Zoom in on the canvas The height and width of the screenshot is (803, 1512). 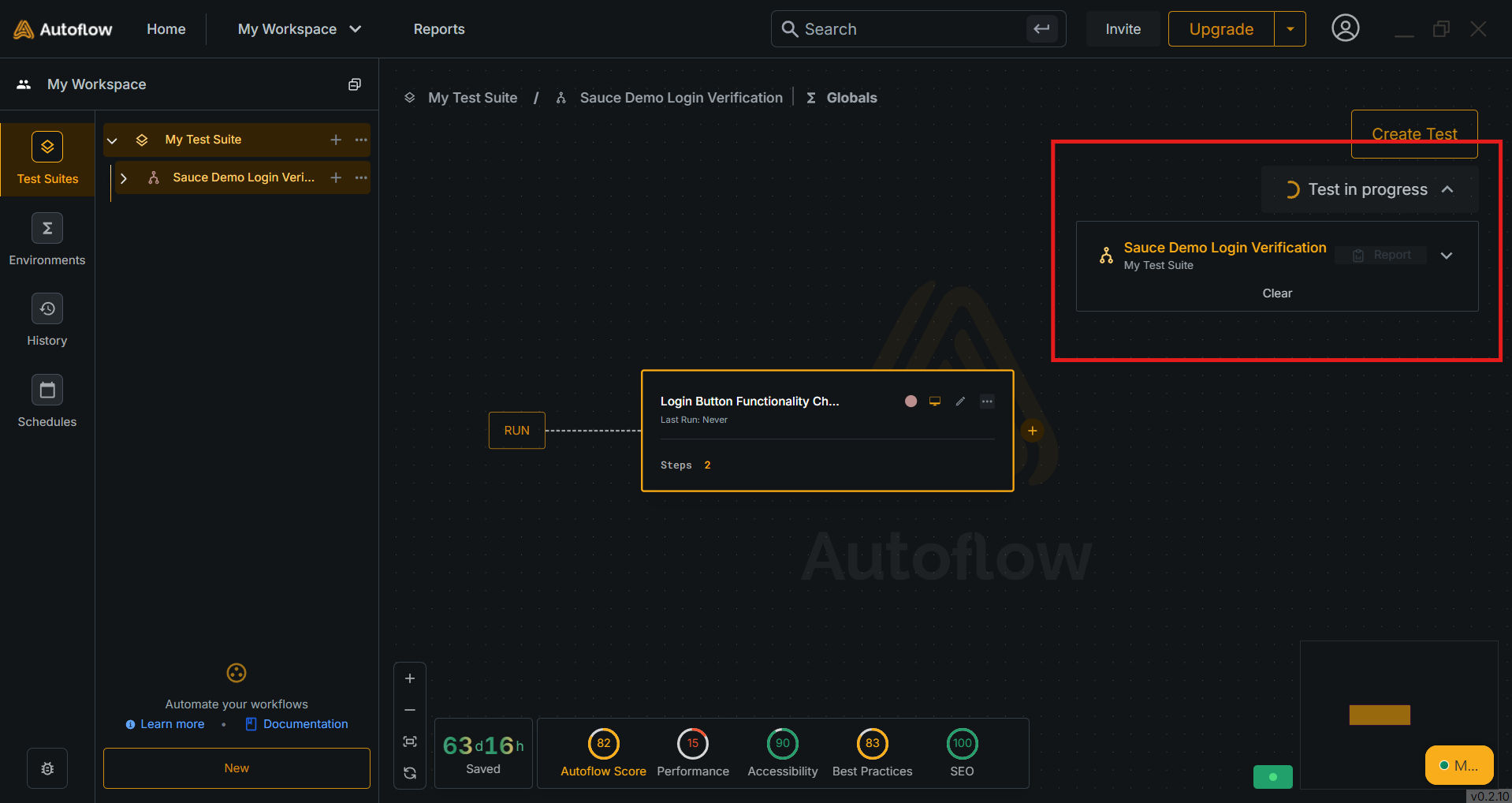point(410,678)
